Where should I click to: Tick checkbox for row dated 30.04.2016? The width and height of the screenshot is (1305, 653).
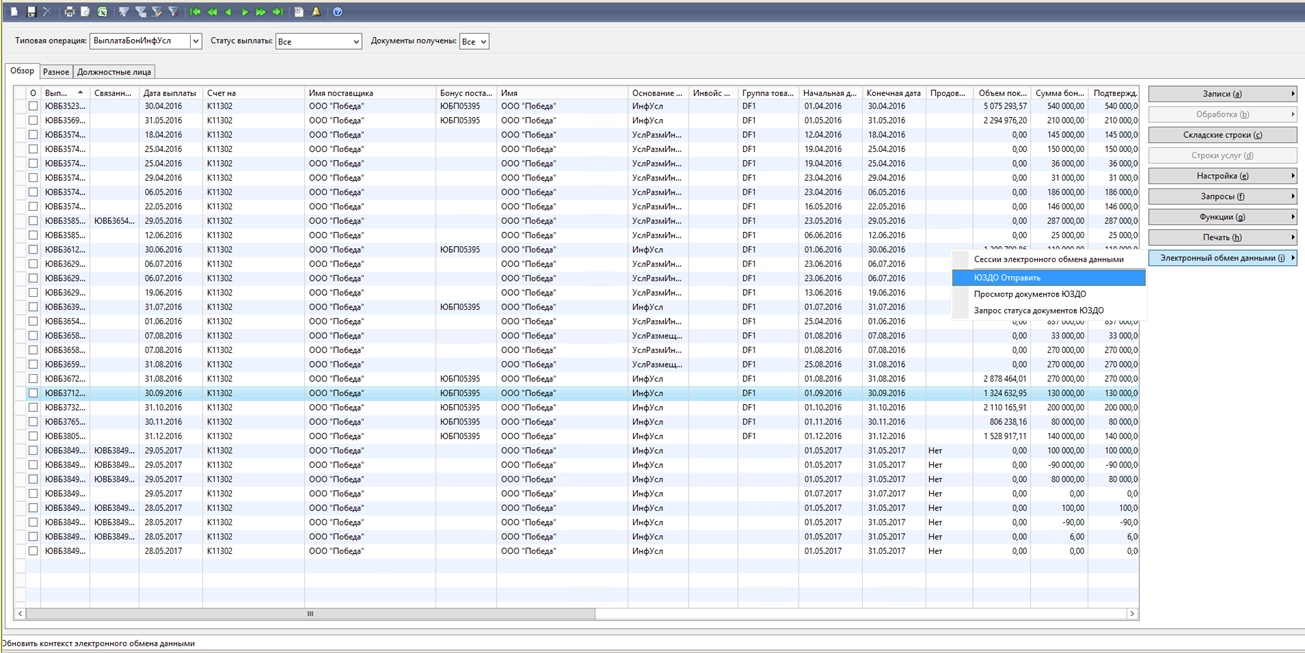point(33,106)
